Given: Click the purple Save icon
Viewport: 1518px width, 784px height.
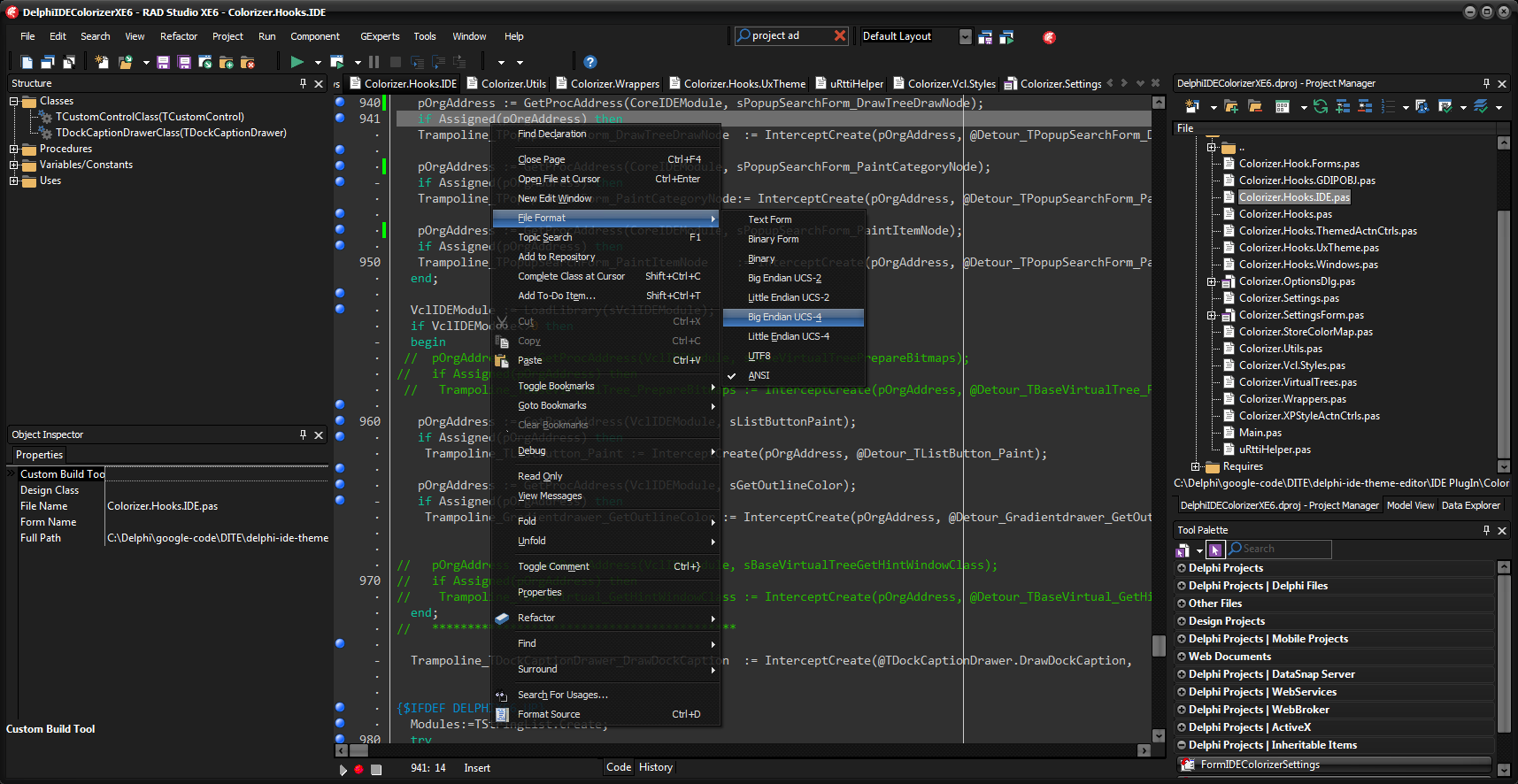Looking at the screenshot, I should (163, 62).
